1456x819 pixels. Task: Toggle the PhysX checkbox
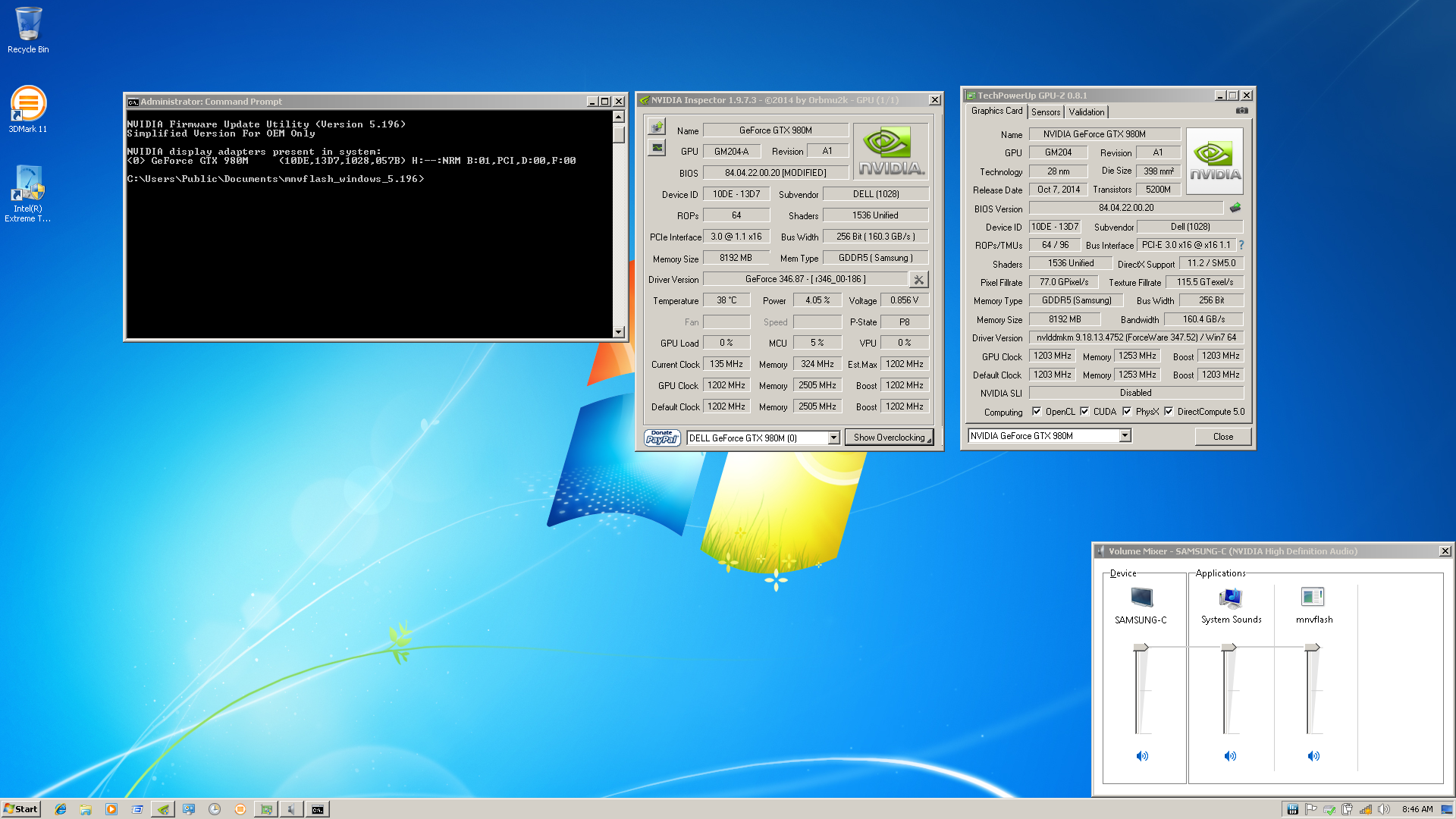(1127, 412)
